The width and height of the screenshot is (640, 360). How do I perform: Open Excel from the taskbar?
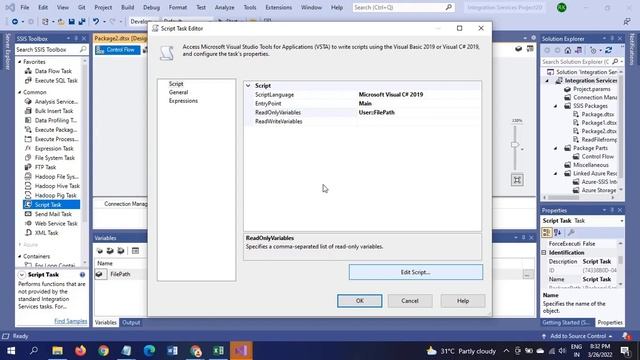218,351
